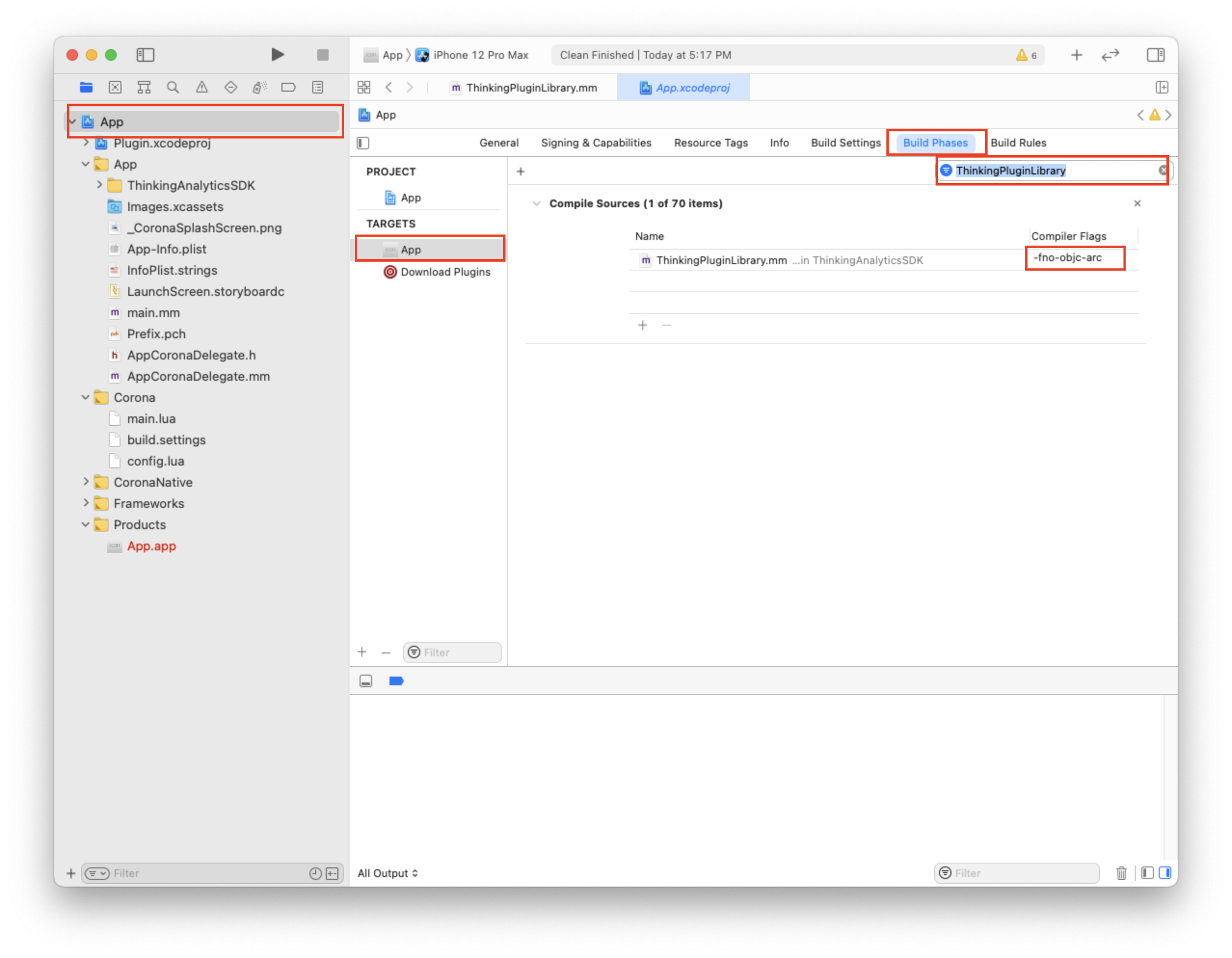1232x958 pixels.
Task: Switch to the Build Settings tab
Action: coord(845,143)
